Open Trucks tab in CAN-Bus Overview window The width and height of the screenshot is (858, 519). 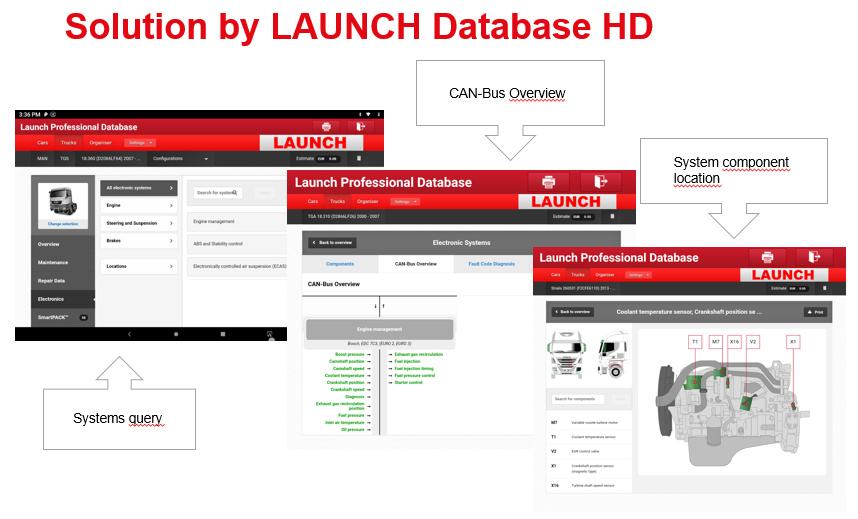point(337,201)
